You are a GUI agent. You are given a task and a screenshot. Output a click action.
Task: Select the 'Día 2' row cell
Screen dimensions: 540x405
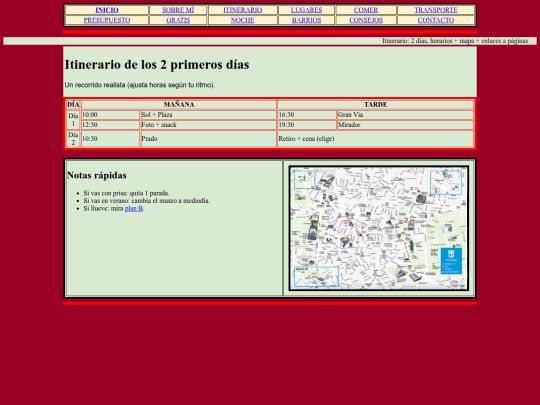tap(73, 138)
